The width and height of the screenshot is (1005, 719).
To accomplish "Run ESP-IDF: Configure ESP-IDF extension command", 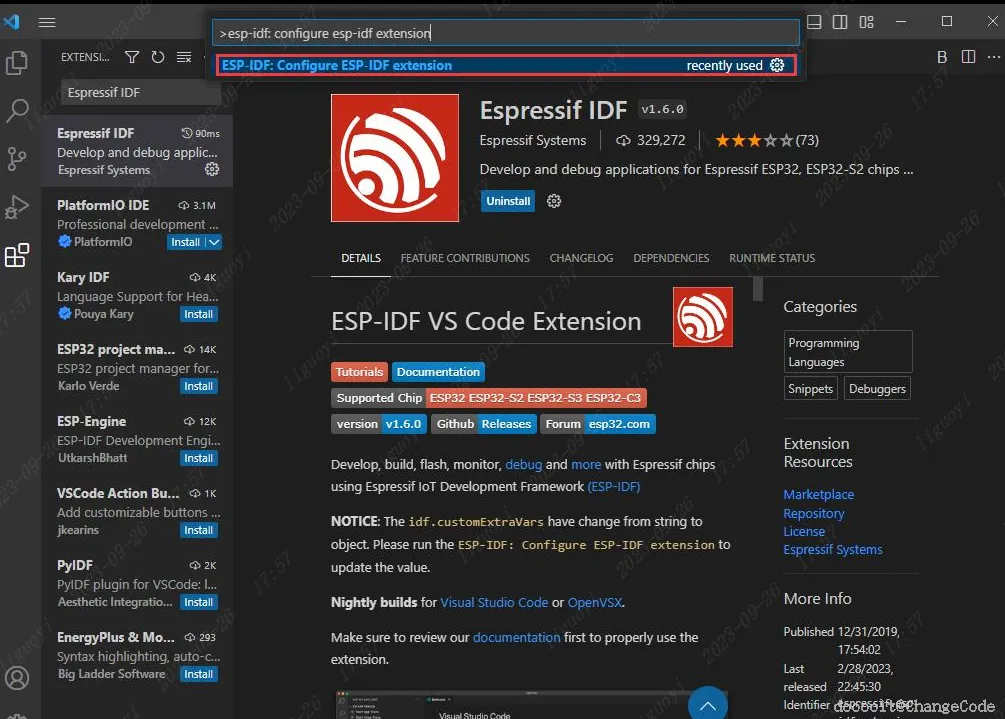I will [506, 65].
